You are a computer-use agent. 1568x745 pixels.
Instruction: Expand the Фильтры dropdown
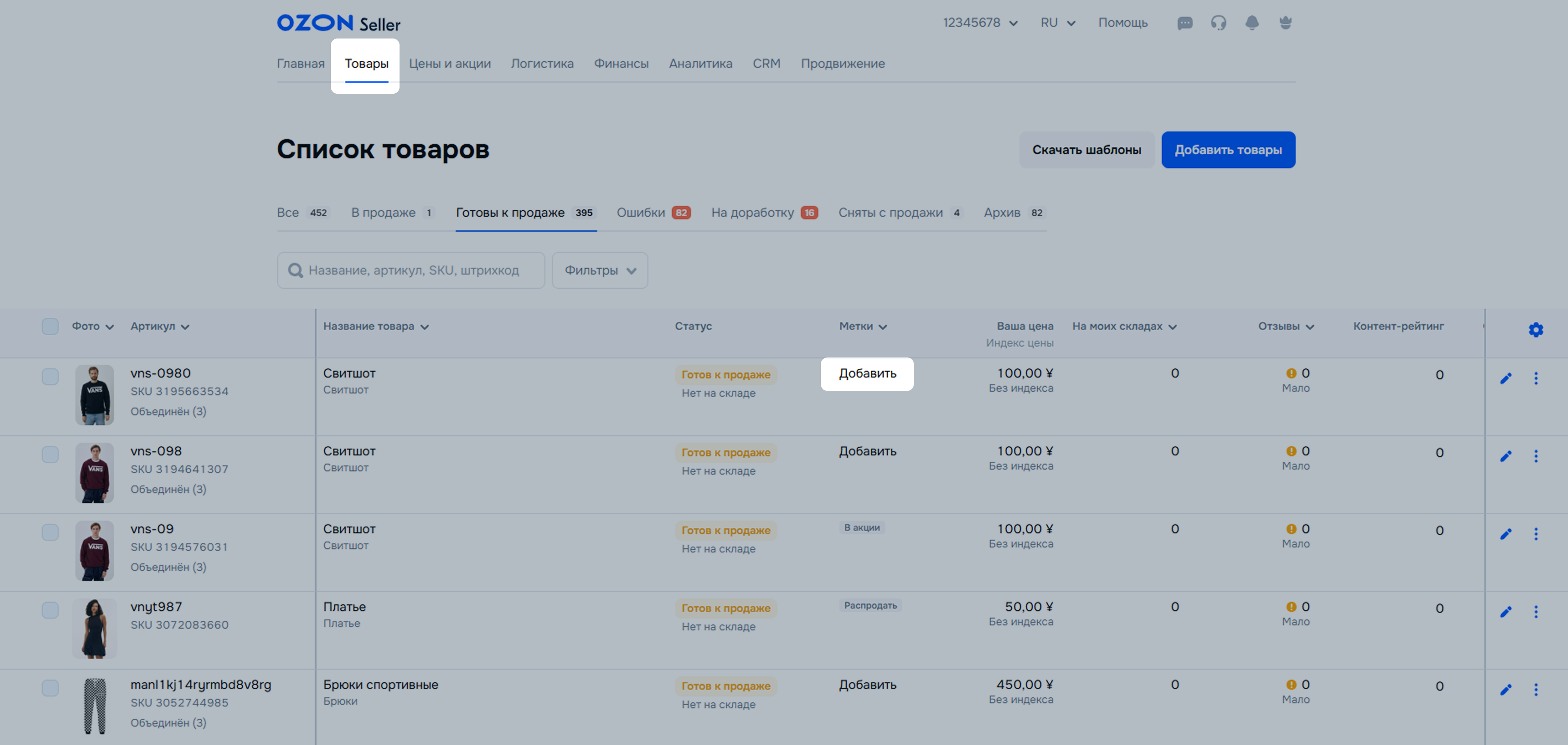click(x=600, y=270)
